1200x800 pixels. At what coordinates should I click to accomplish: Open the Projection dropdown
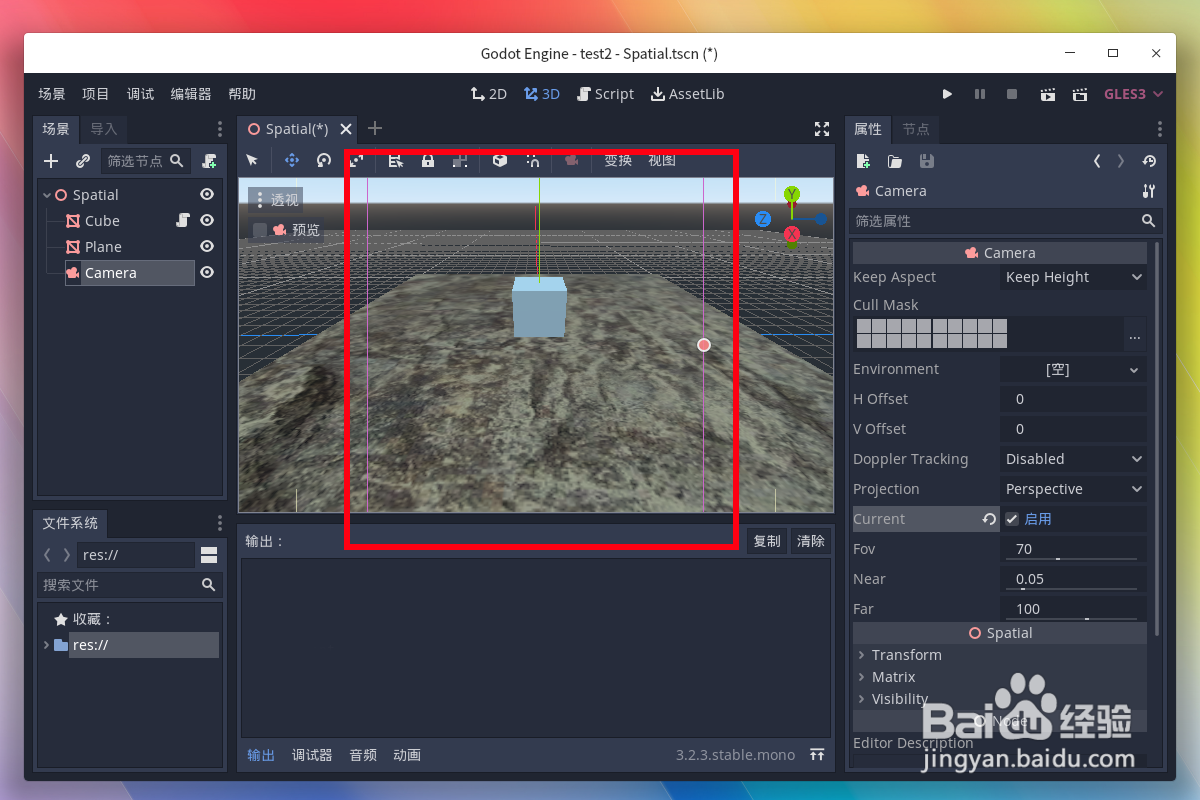1073,489
